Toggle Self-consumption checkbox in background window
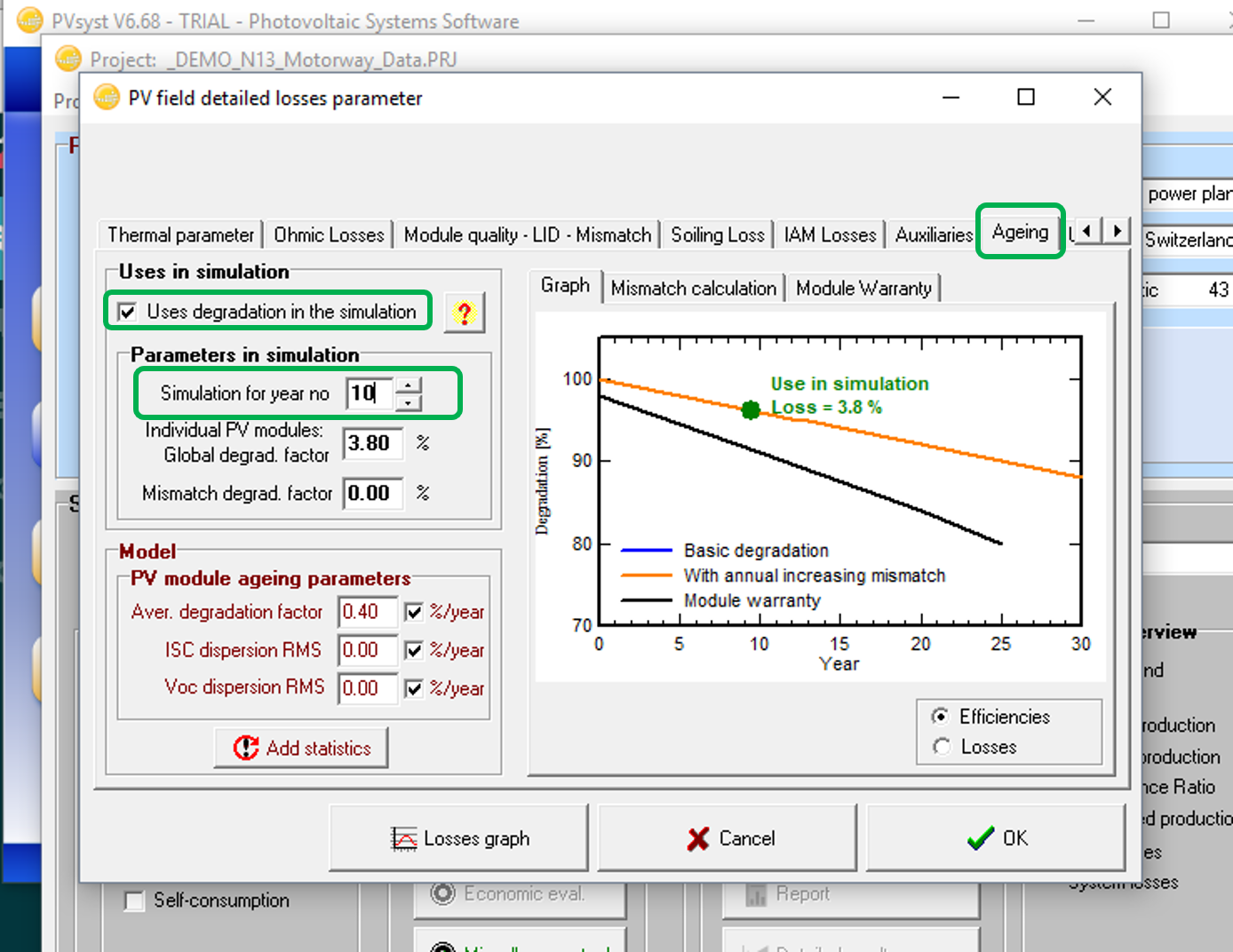The height and width of the screenshot is (952, 1233). pyautogui.click(x=135, y=900)
